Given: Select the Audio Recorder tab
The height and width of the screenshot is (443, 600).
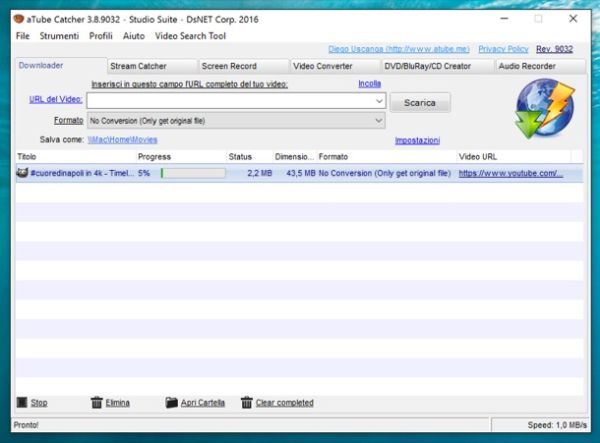Looking at the screenshot, I should point(527,66).
